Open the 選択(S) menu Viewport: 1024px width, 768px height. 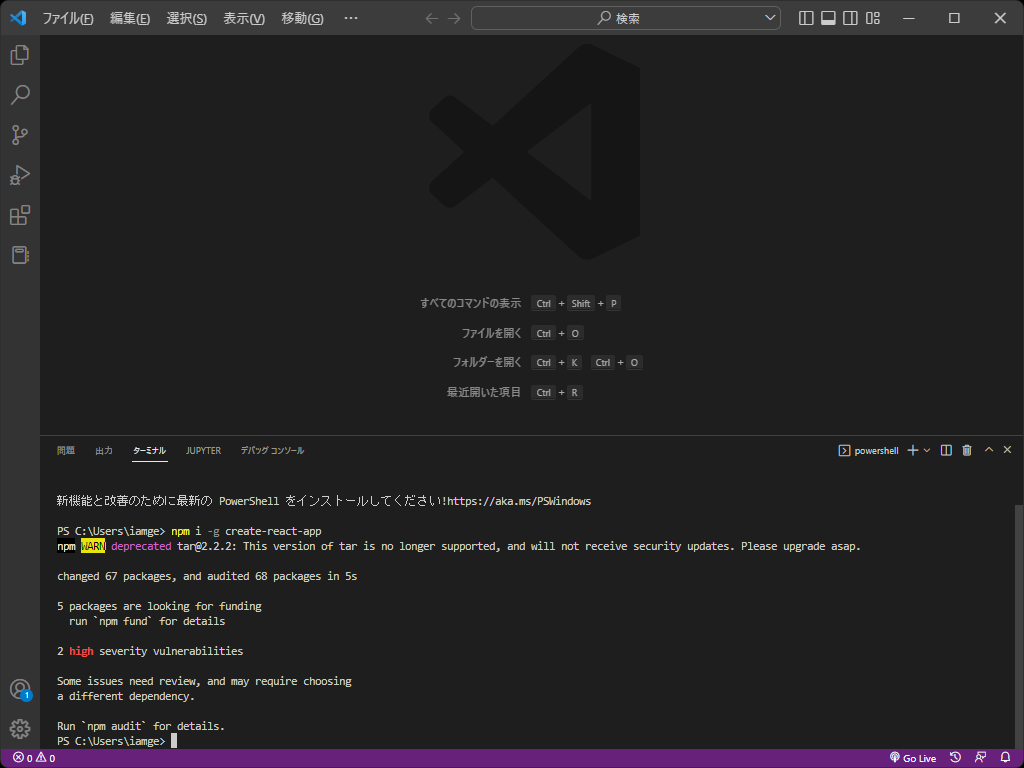click(x=187, y=18)
